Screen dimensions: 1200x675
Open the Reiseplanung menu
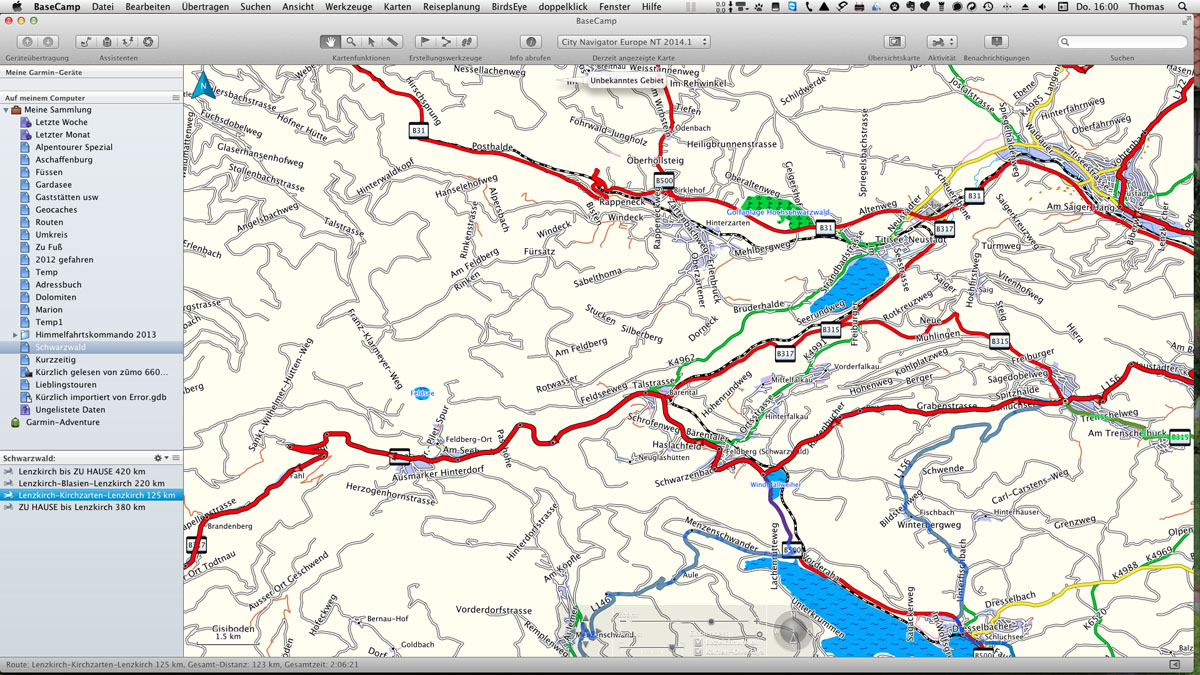pyautogui.click(x=451, y=7)
